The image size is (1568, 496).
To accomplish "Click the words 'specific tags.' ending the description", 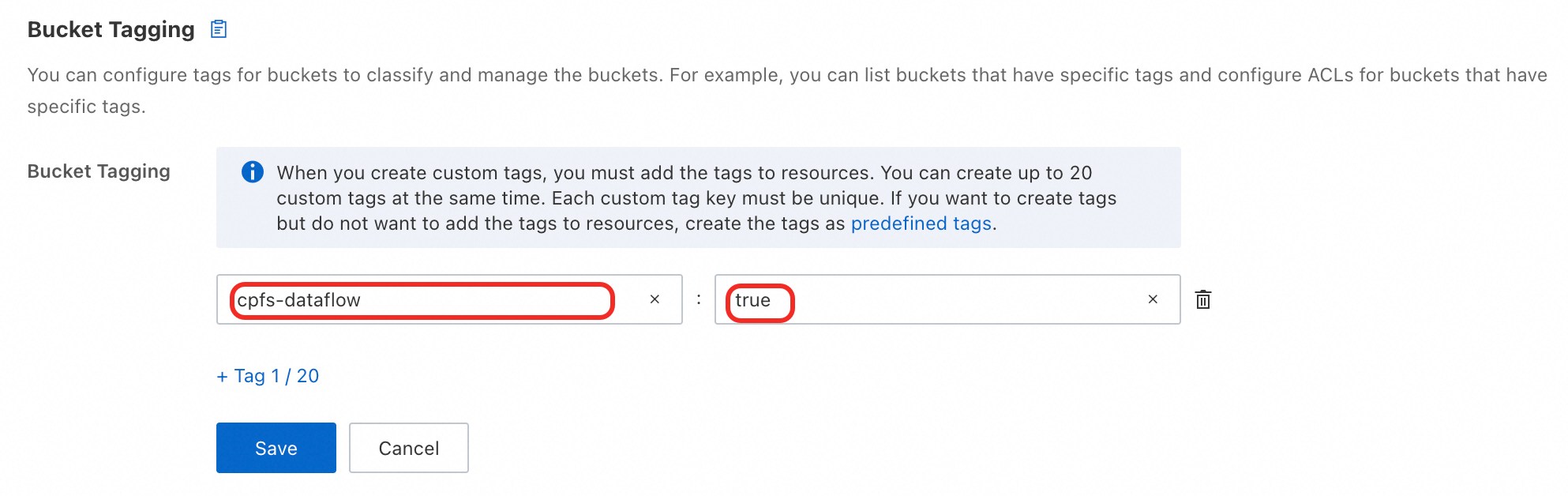I will click(x=87, y=107).
